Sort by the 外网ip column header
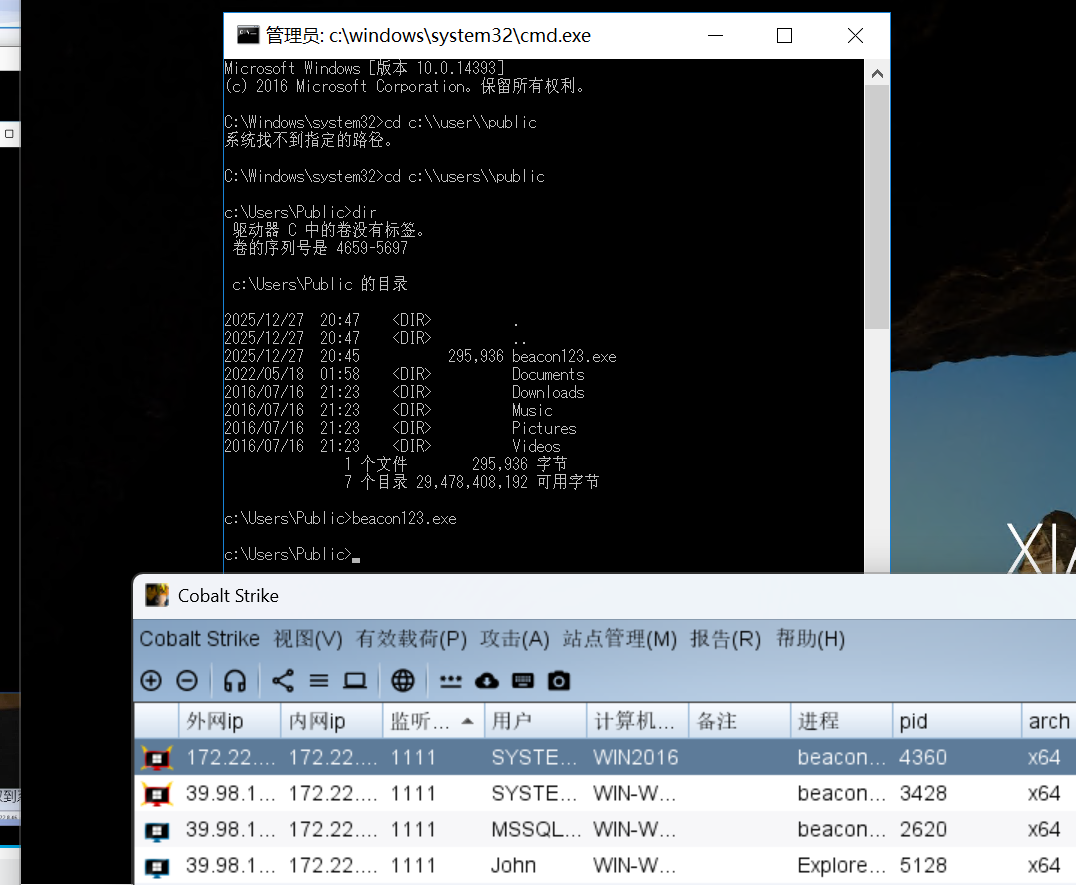1076x885 pixels. (x=229, y=721)
